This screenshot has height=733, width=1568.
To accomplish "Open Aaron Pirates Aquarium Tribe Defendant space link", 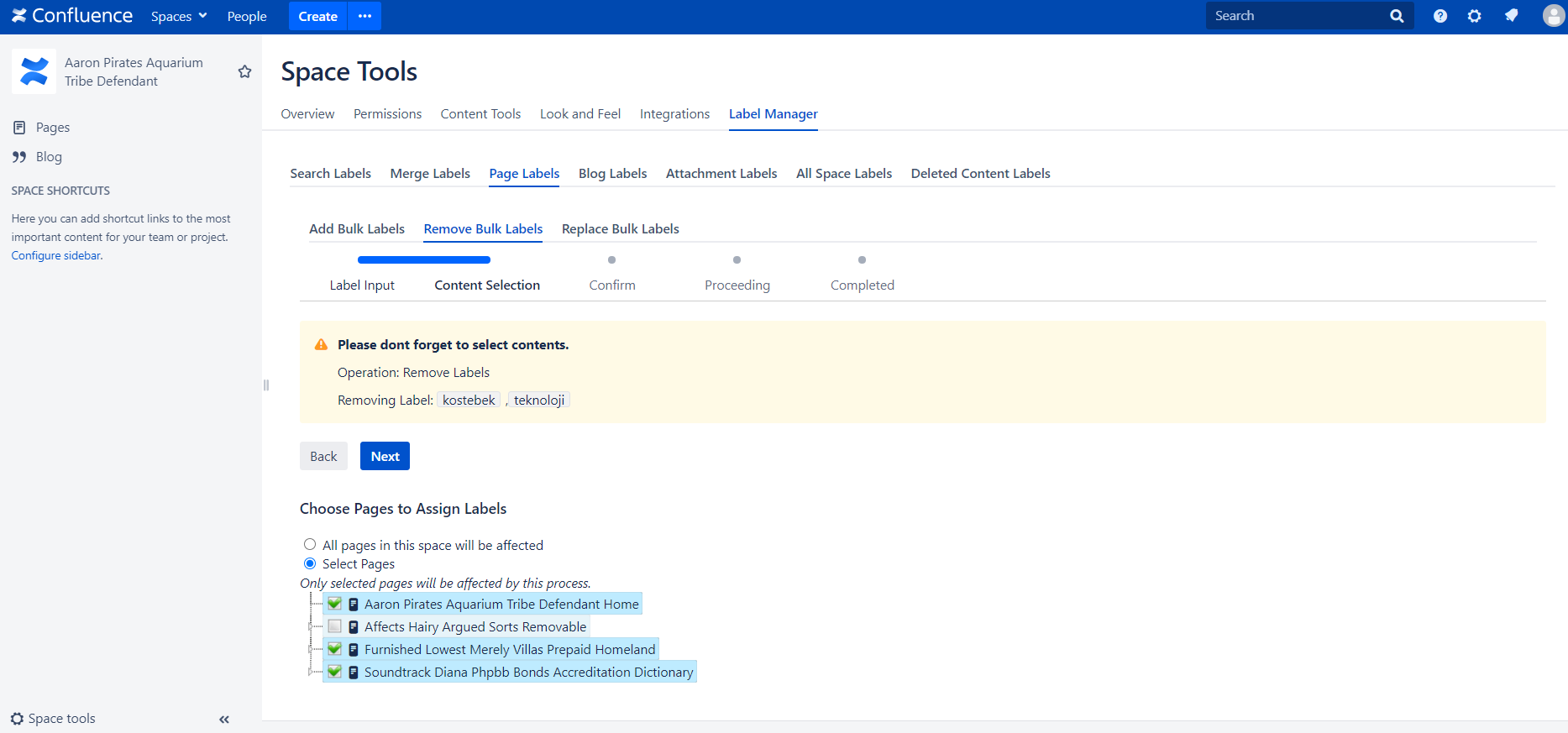I will pyautogui.click(x=134, y=71).
